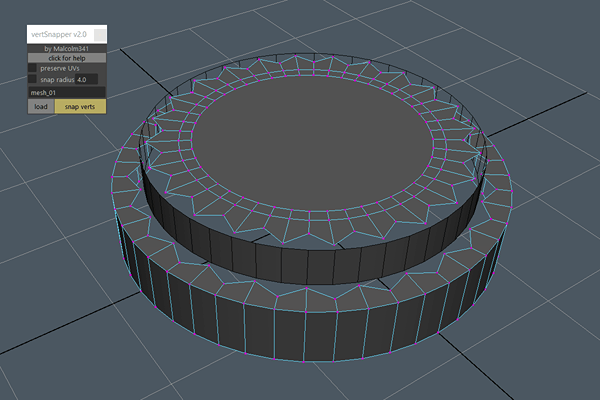
Task: Click the vertSnapper v2.0 title text
Action: 59,34
